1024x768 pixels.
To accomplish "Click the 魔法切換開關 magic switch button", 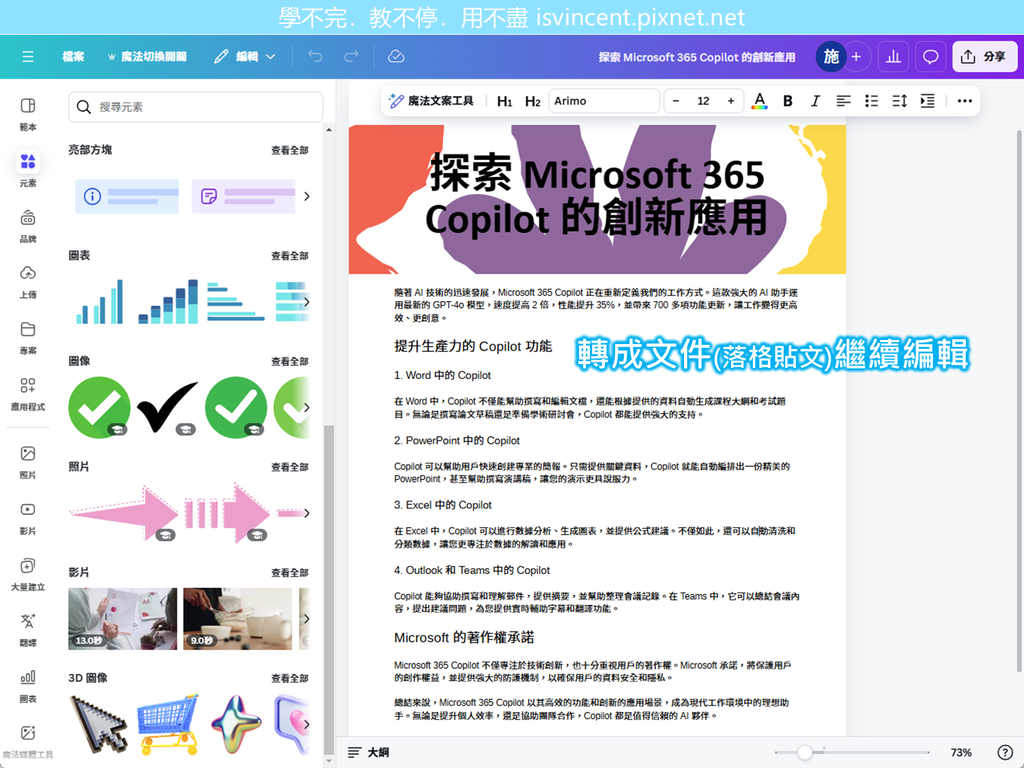I will coord(147,57).
